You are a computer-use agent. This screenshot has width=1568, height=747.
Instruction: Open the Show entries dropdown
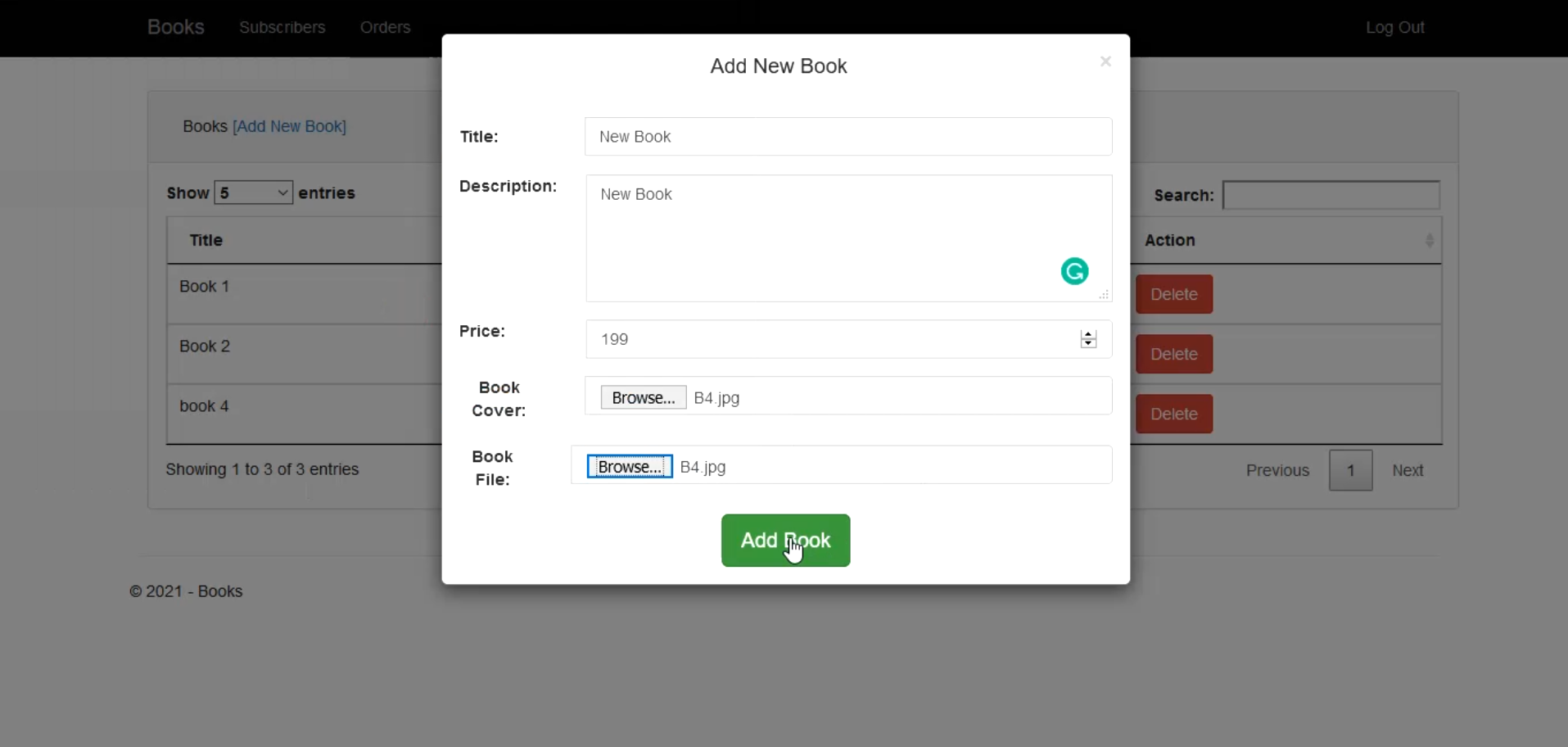pos(253,192)
